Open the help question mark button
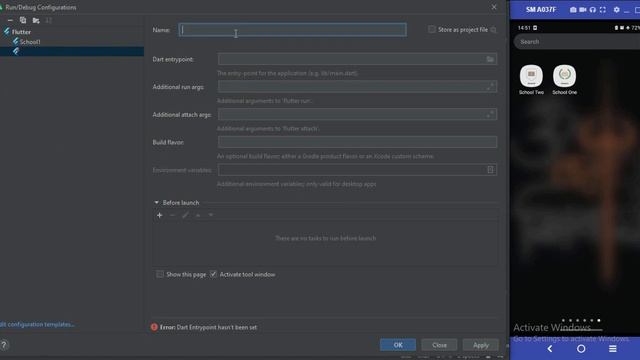 coord(4,345)
